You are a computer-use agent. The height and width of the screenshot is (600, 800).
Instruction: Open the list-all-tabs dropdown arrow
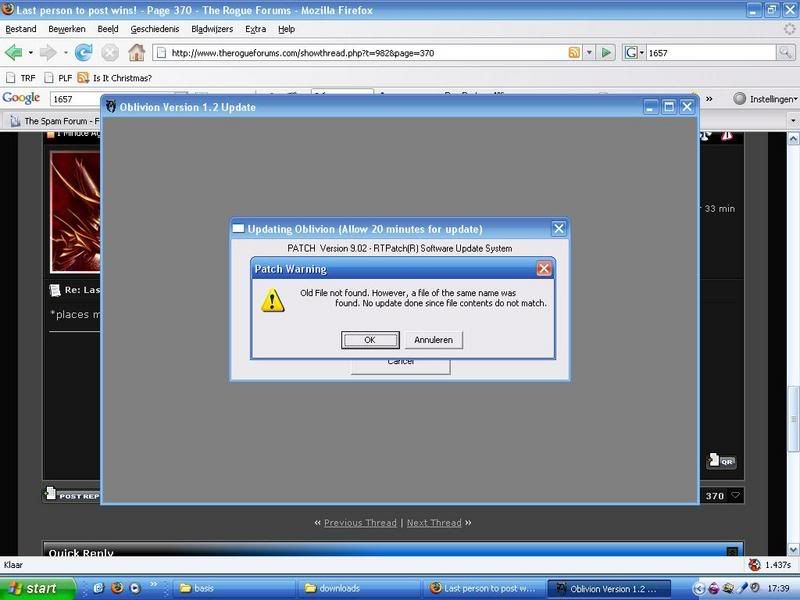(x=793, y=121)
